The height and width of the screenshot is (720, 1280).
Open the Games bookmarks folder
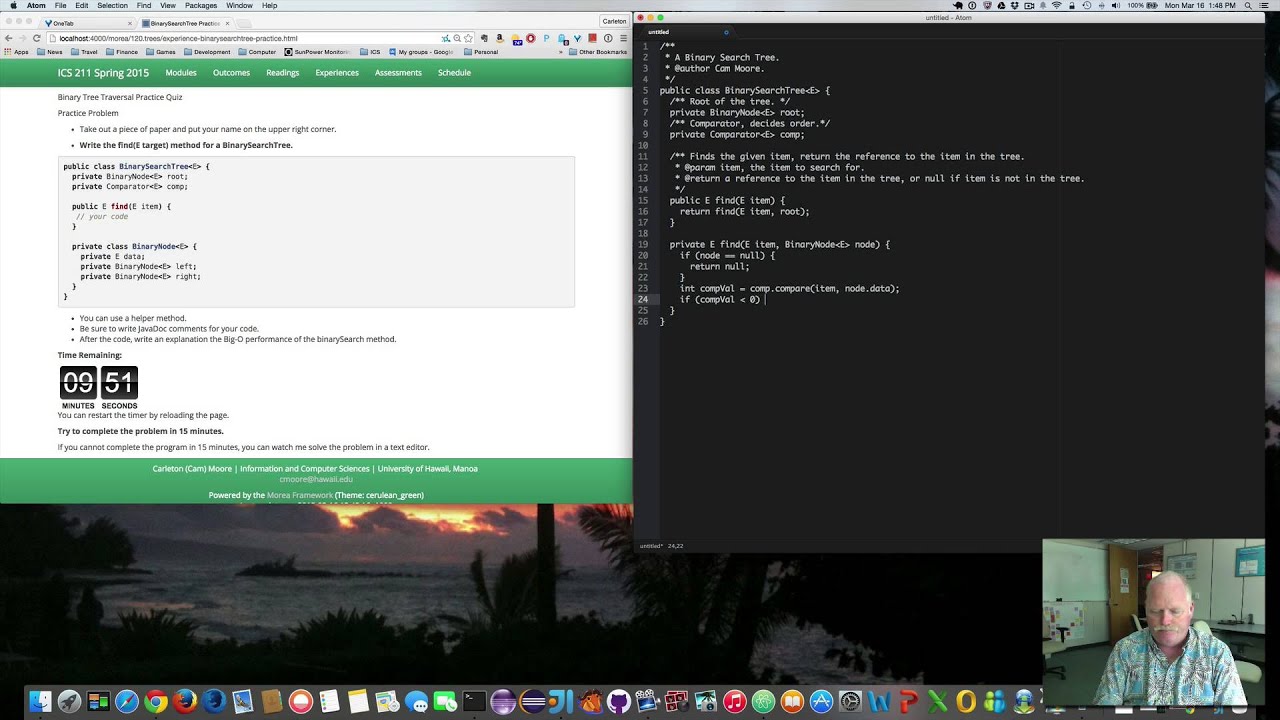click(161, 52)
